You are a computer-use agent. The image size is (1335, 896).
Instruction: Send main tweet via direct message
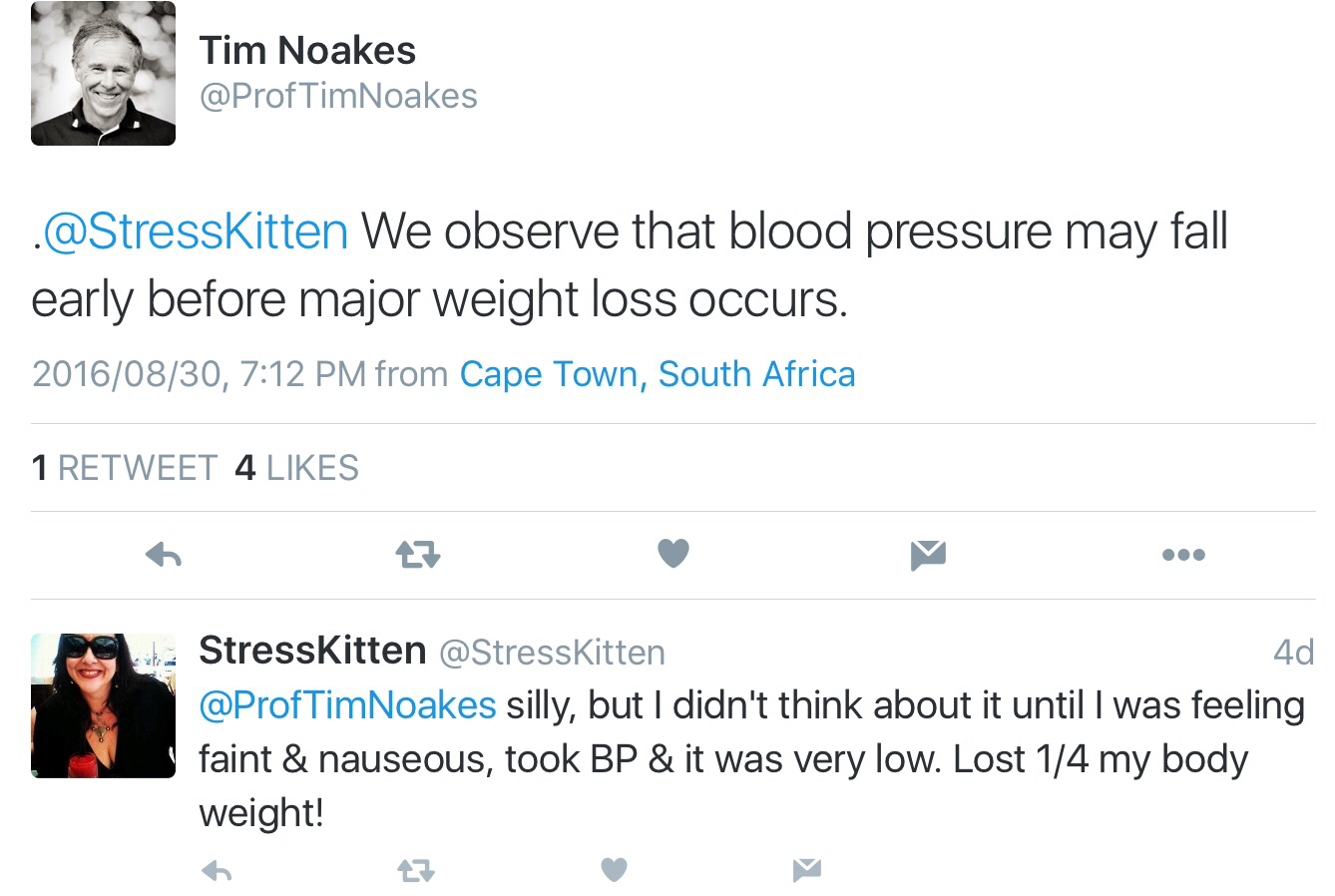click(x=928, y=555)
